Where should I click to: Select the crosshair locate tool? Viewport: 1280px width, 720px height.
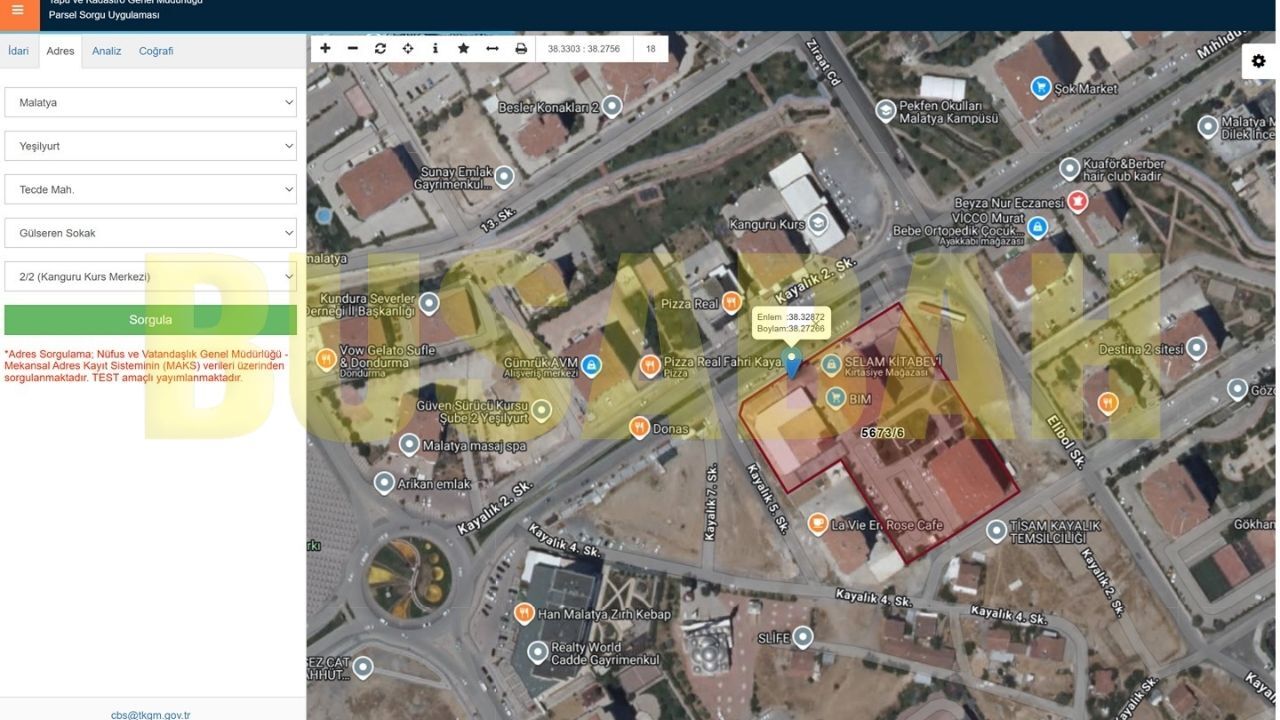click(x=408, y=48)
